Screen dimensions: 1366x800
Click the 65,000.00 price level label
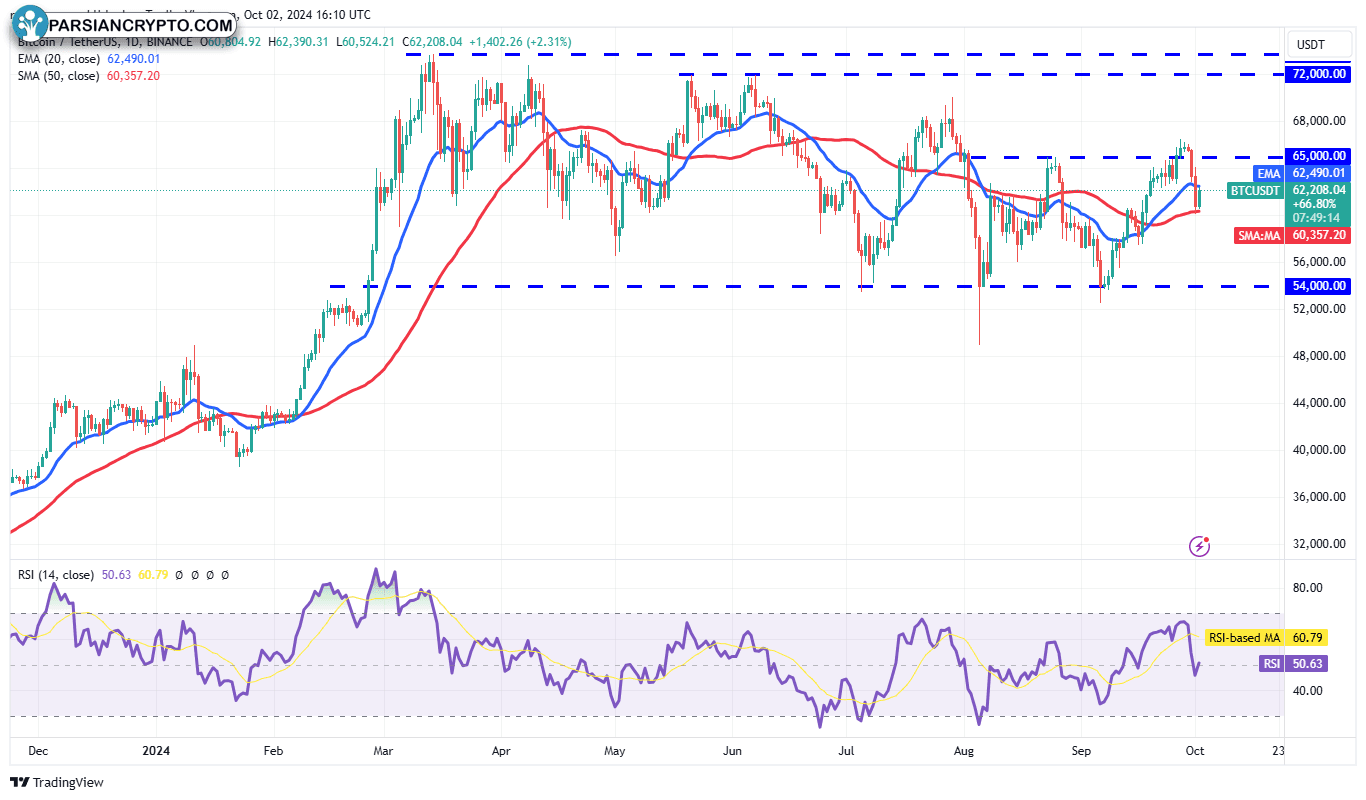[x=1319, y=156]
